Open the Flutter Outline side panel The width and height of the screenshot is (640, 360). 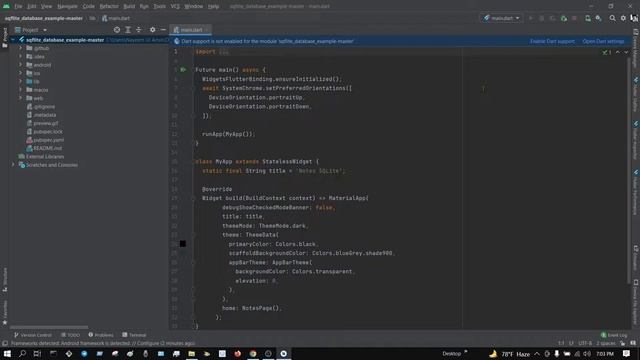(636, 94)
